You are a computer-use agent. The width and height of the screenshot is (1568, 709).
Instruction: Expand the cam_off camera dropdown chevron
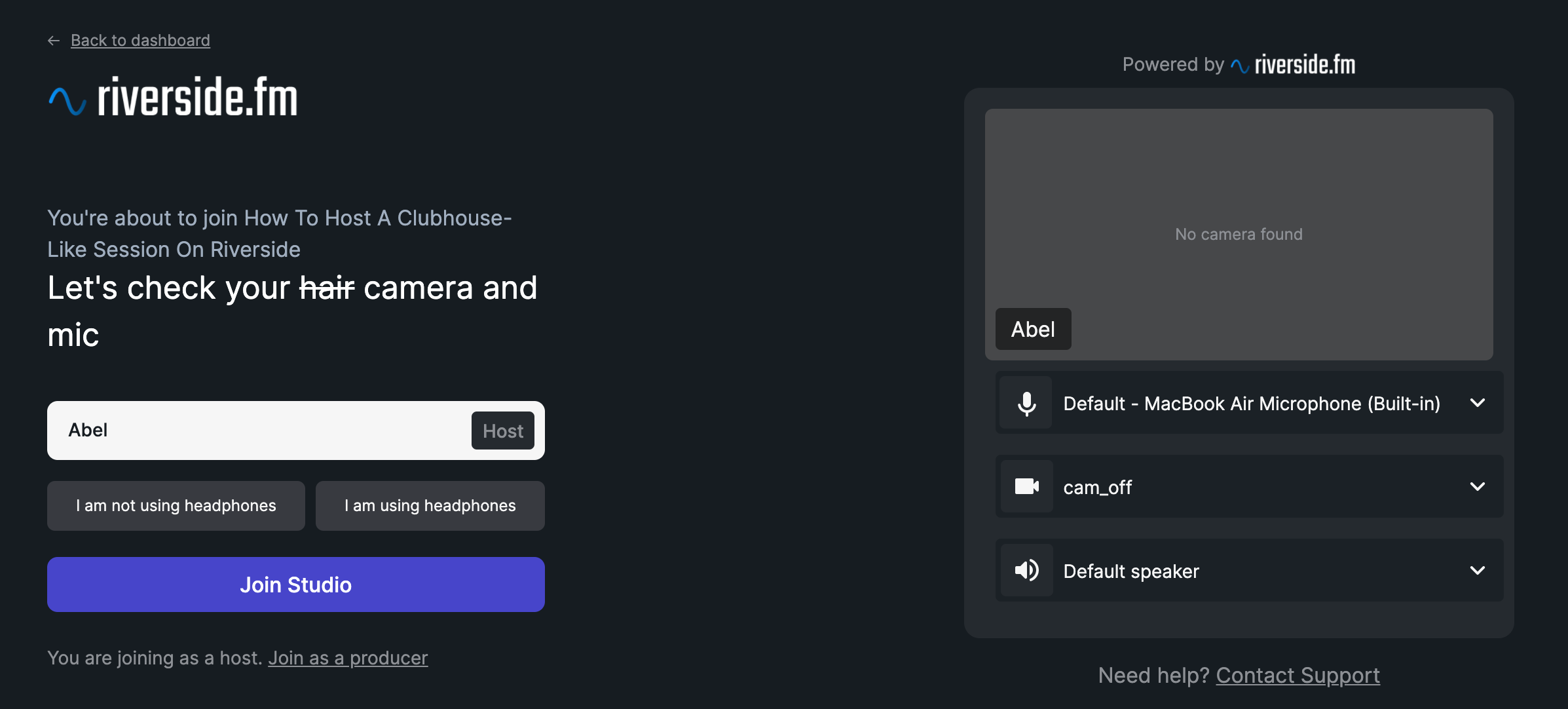pos(1477,487)
